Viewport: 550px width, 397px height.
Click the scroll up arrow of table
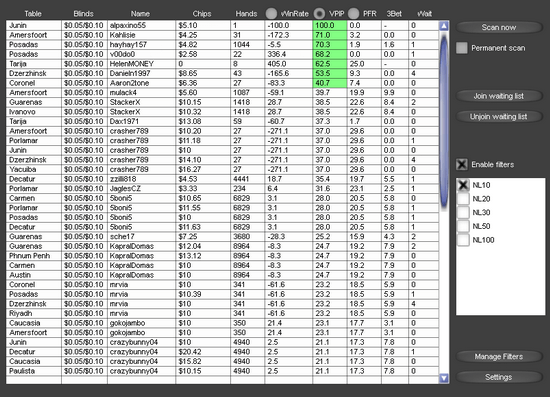coord(444,26)
